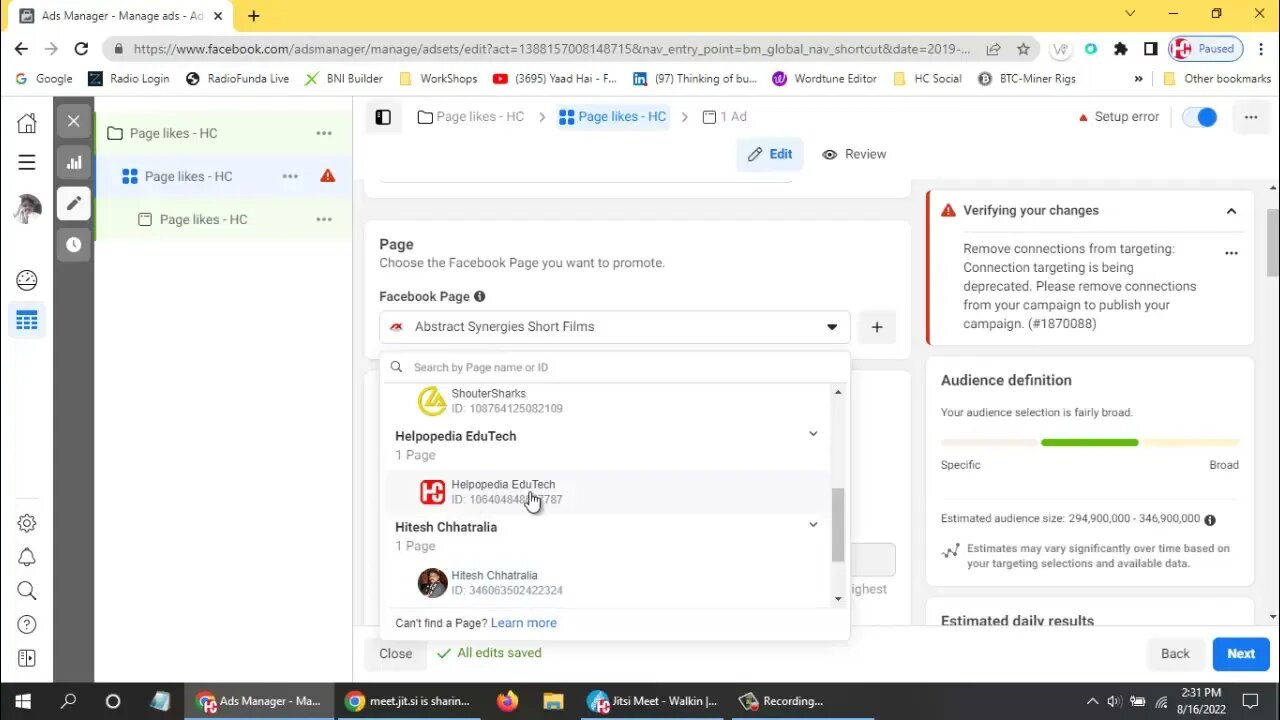Click the search magnifier in left sidebar
This screenshot has width=1280, height=720.
click(27, 591)
